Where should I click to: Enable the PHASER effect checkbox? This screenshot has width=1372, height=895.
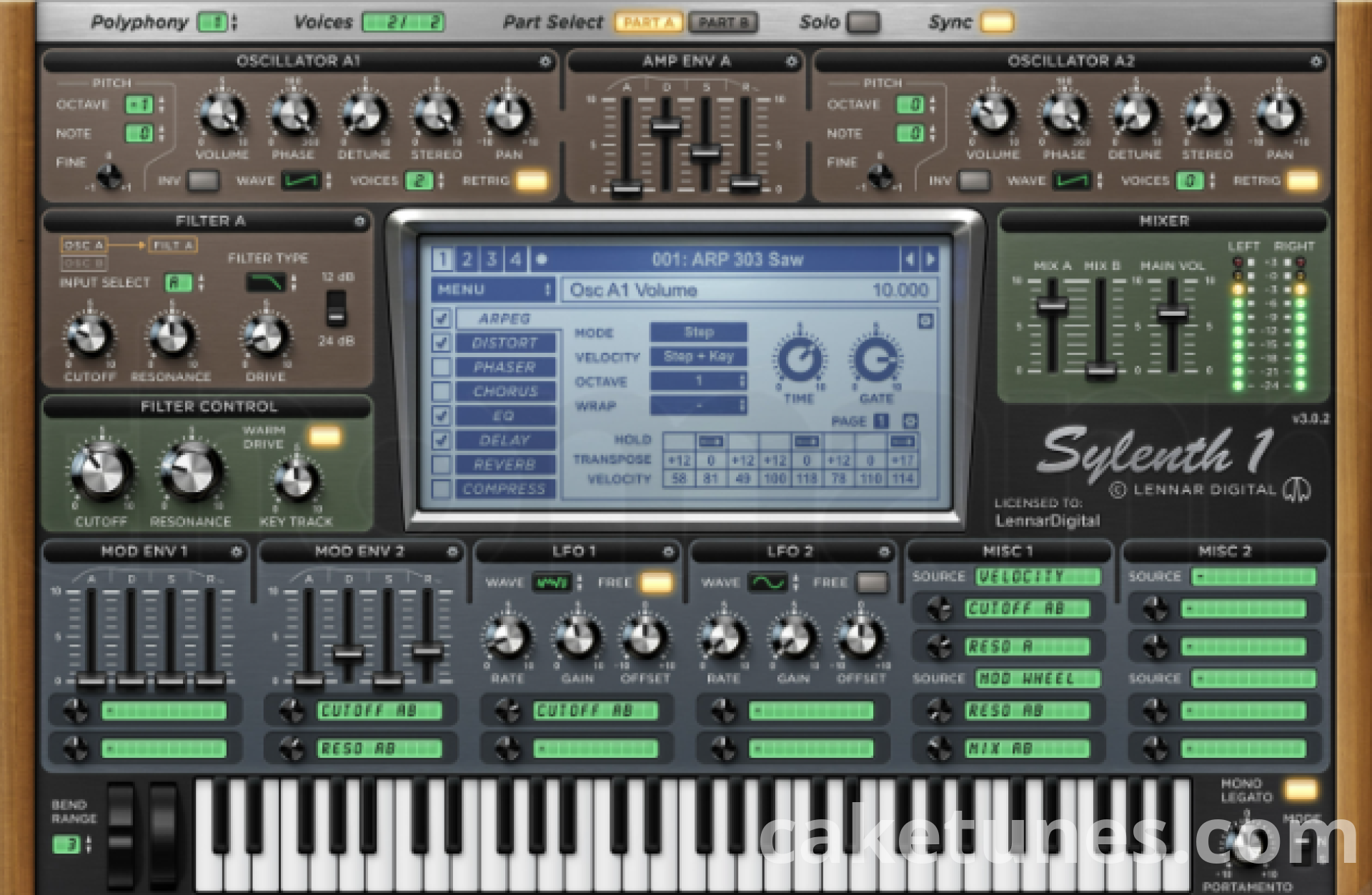[442, 367]
